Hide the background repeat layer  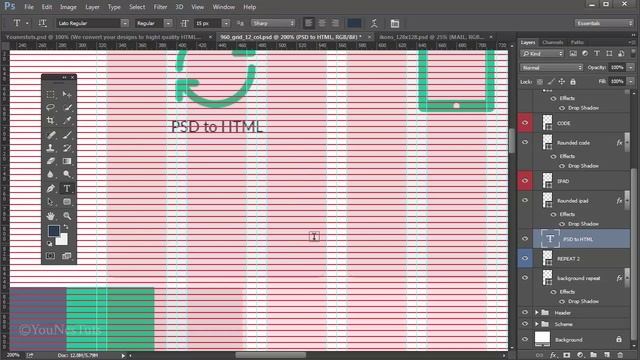point(525,278)
